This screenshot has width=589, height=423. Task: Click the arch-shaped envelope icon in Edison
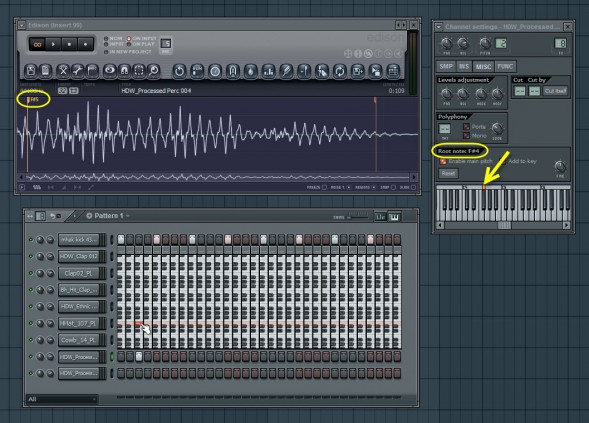point(233,71)
